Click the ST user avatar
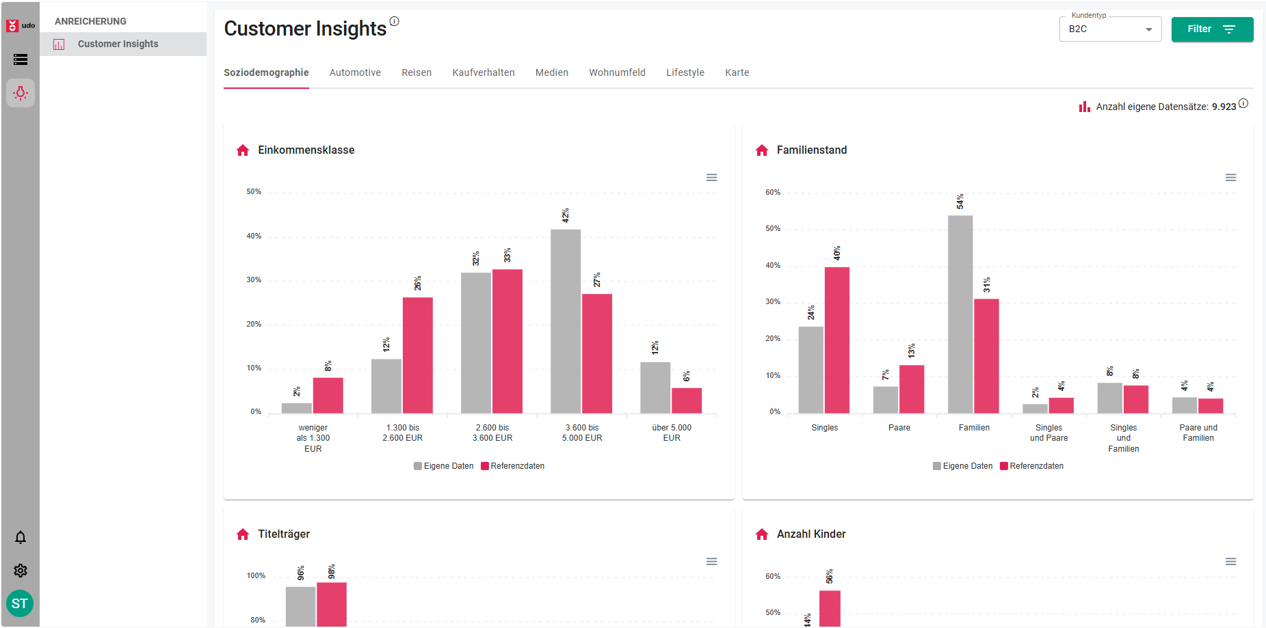This screenshot has height=628, width=1266. click(20, 603)
